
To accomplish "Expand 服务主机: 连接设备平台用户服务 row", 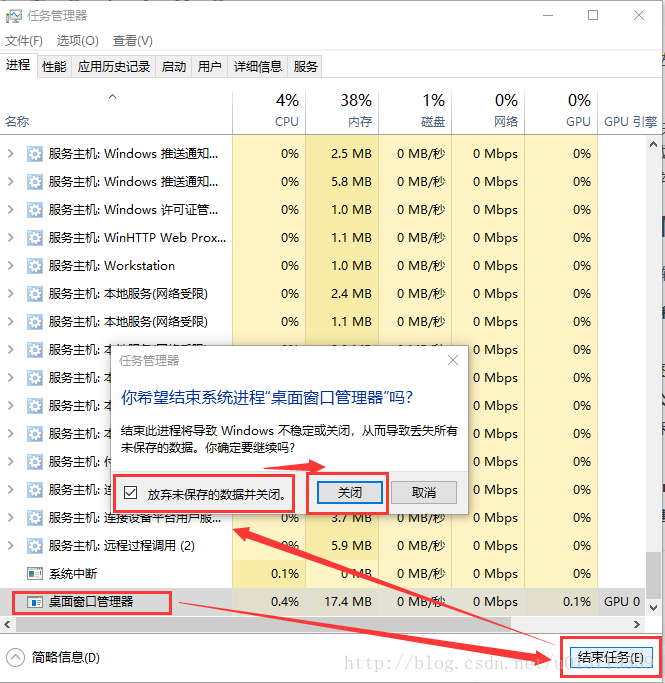I will 11,518.
